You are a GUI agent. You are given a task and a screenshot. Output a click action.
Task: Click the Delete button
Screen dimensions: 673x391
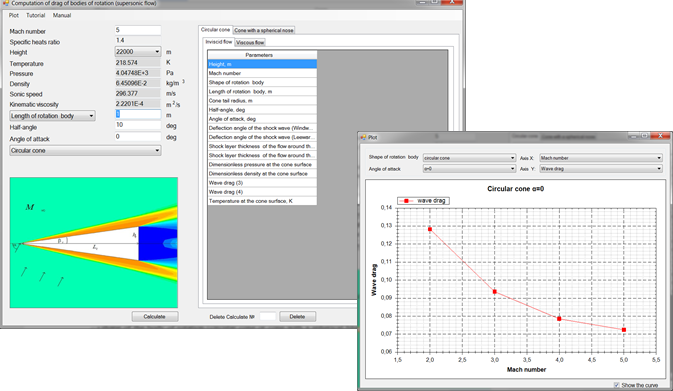[297, 317]
